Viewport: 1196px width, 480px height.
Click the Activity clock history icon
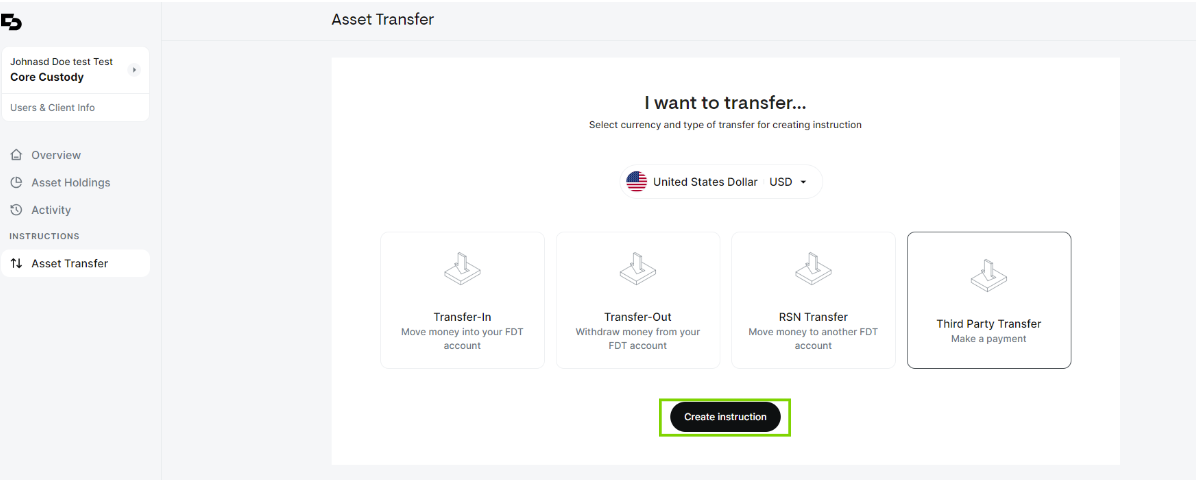16,210
